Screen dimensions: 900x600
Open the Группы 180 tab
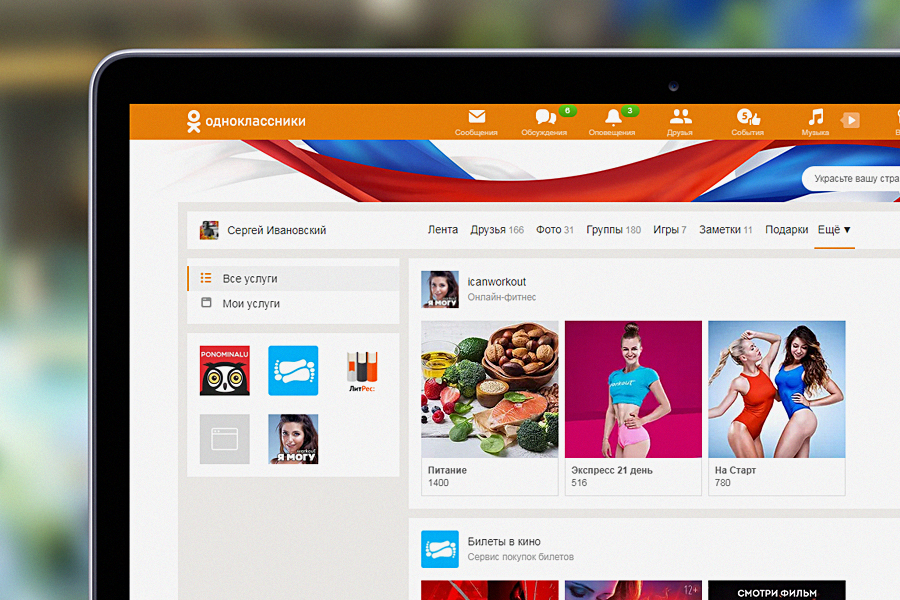point(614,230)
